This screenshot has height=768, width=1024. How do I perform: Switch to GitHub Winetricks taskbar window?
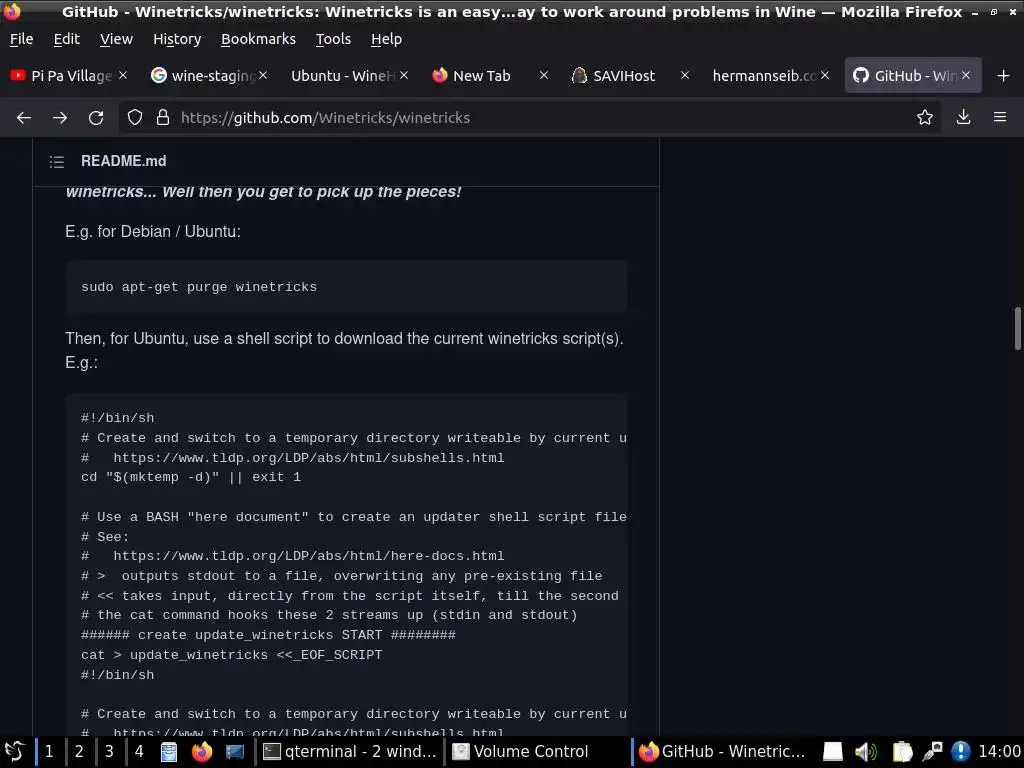723,752
